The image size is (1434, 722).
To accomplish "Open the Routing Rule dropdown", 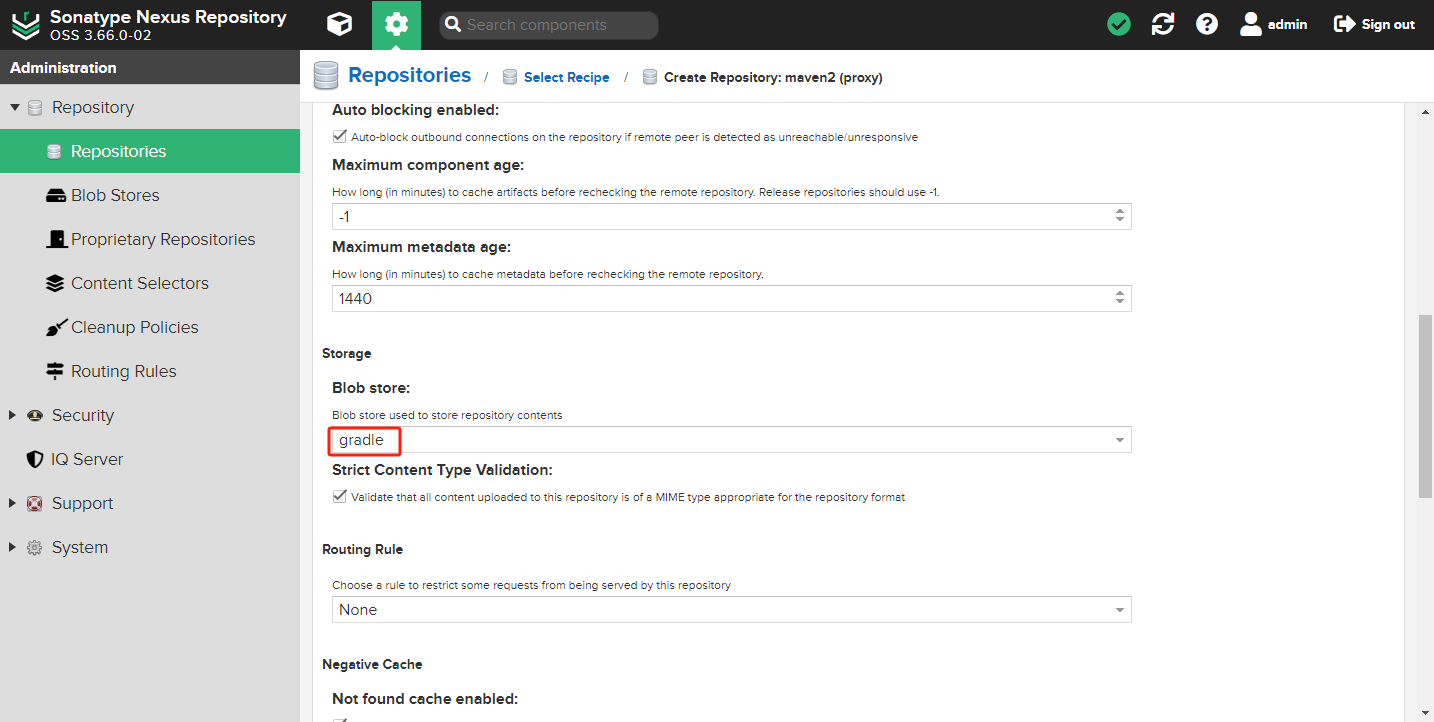I will (1119, 611).
